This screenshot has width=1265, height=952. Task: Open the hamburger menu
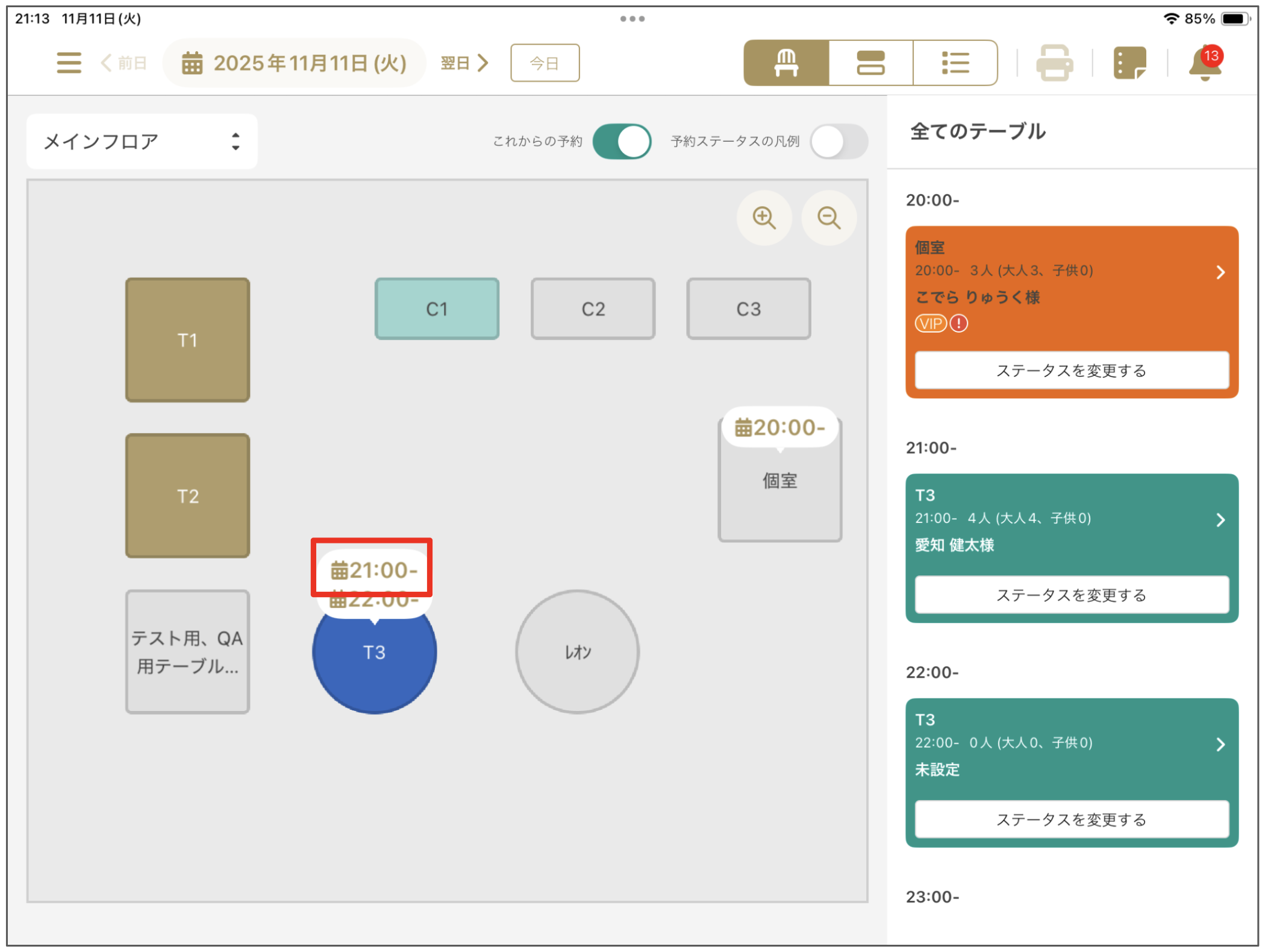tap(69, 63)
